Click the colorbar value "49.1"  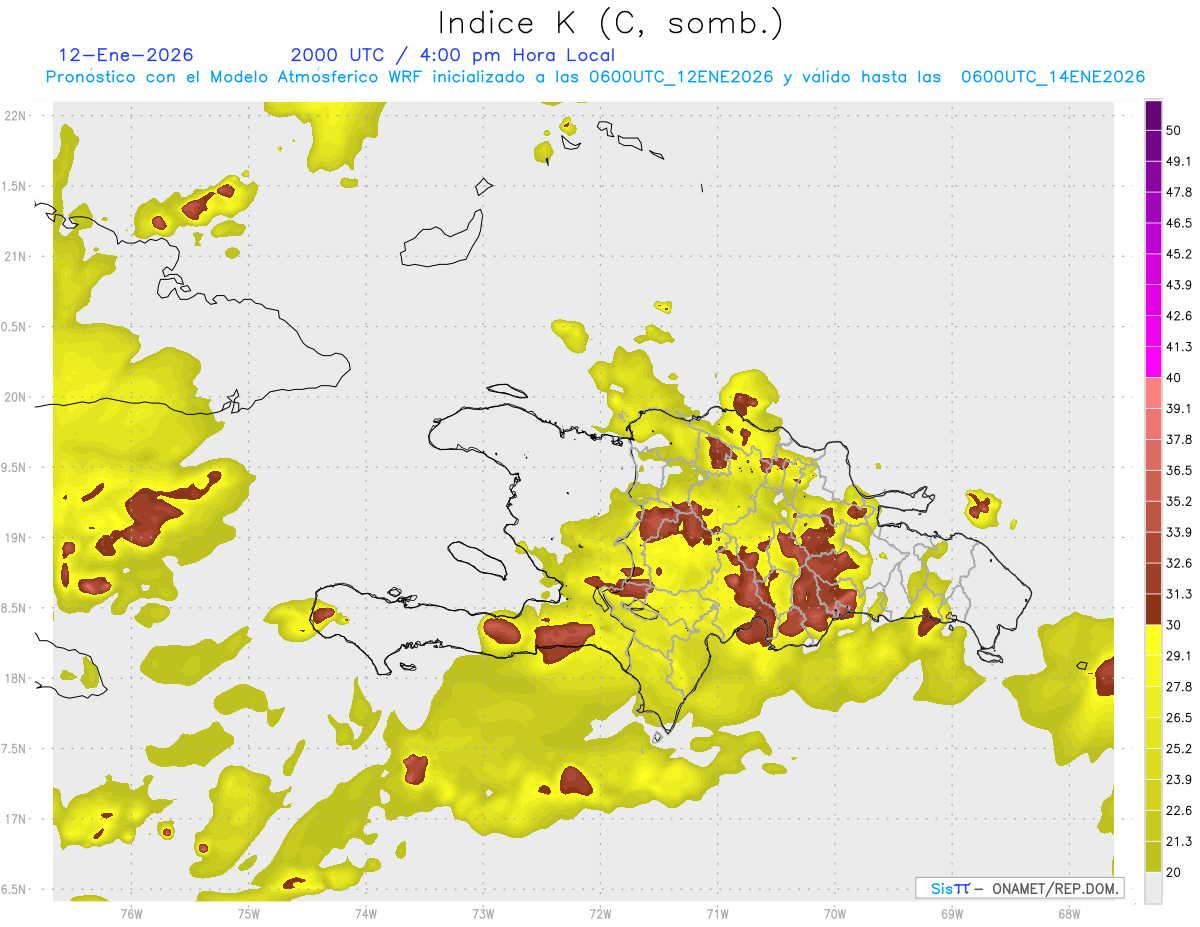[1179, 161]
